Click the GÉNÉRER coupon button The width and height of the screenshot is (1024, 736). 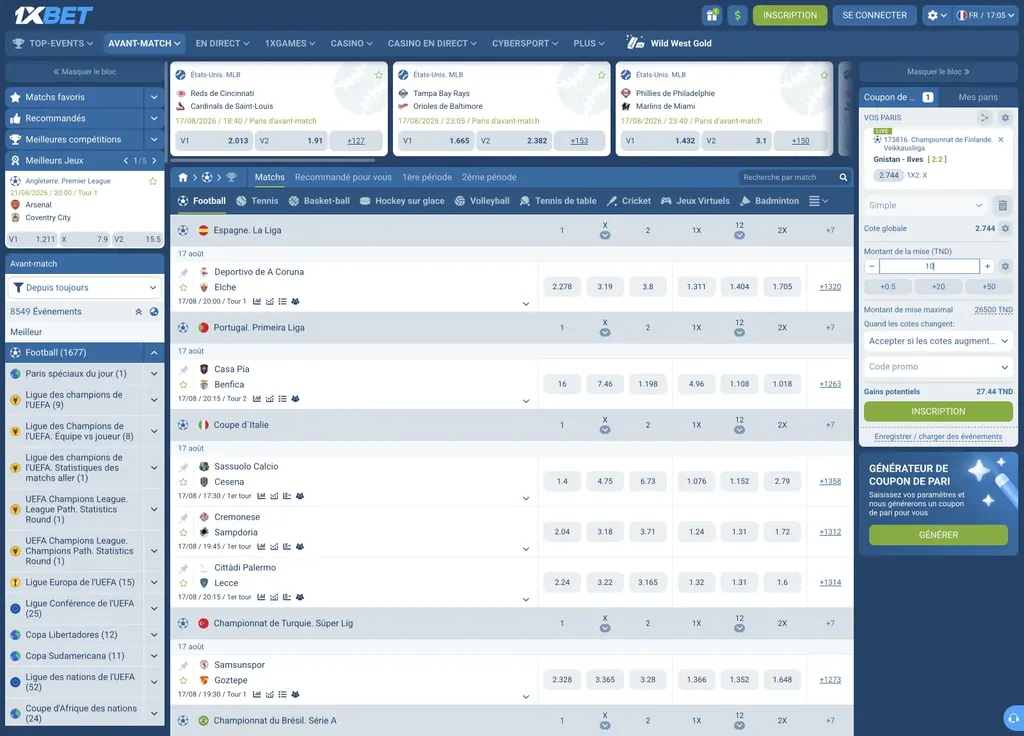click(x=938, y=535)
